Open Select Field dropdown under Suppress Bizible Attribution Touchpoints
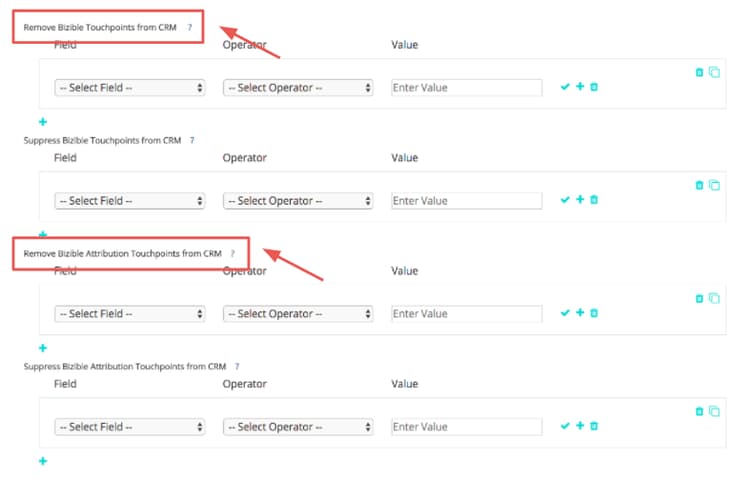The height and width of the screenshot is (479, 750). [x=130, y=426]
